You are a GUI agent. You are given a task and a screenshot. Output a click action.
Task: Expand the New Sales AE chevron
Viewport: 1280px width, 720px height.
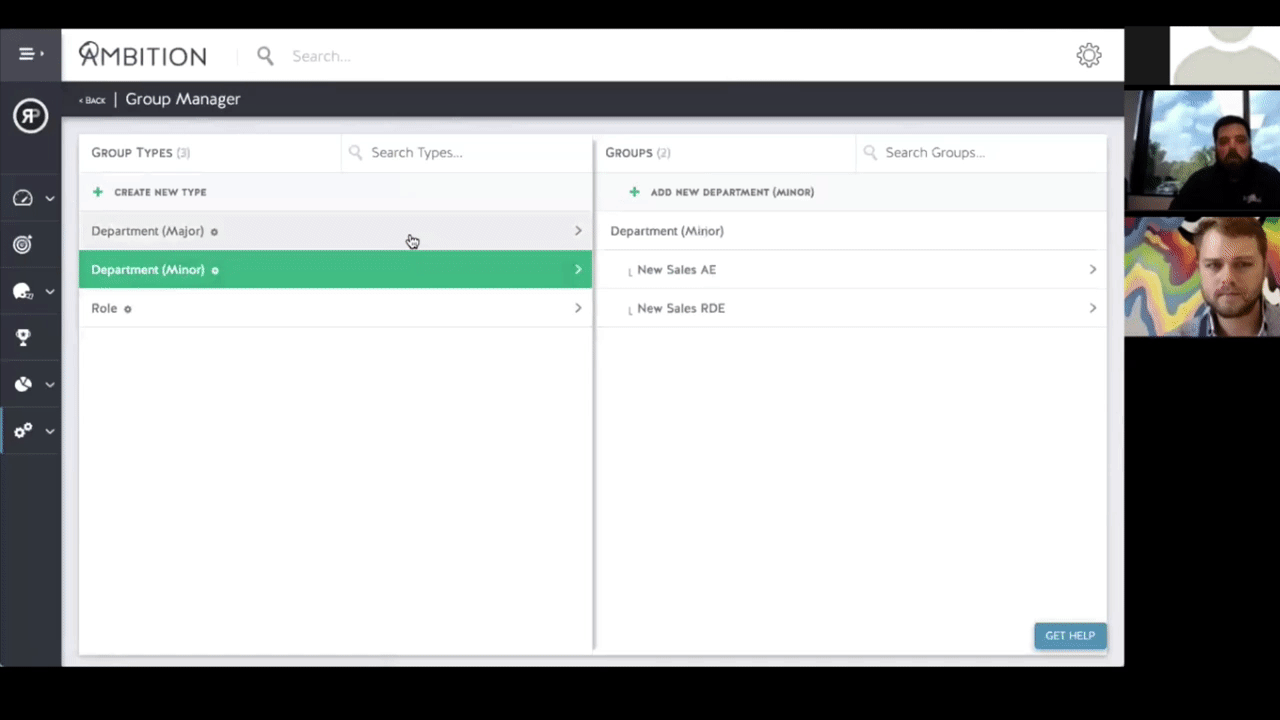coord(1092,269)
